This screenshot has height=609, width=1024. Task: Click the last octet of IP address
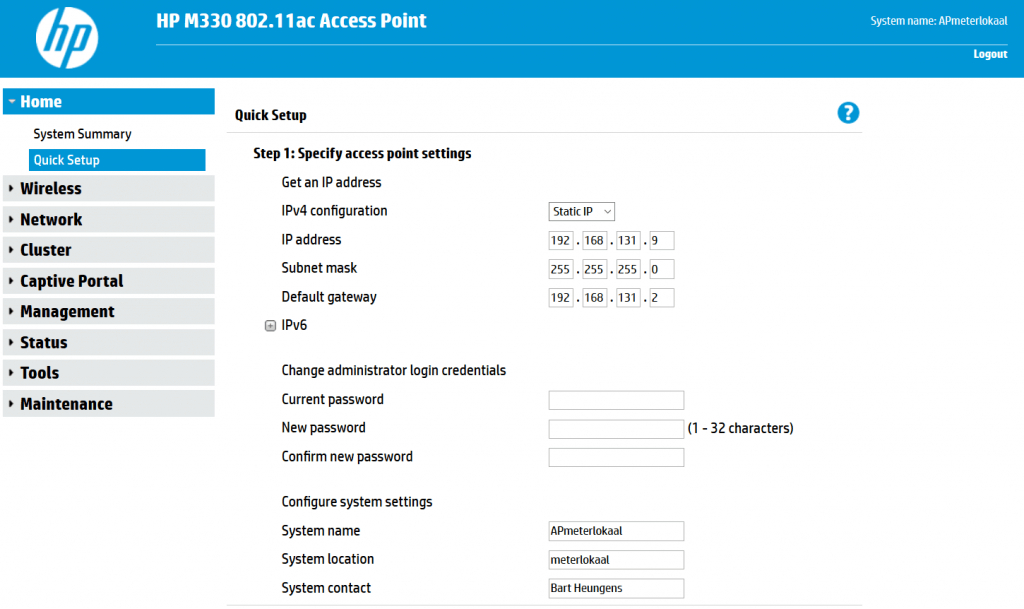coord(662,240)
